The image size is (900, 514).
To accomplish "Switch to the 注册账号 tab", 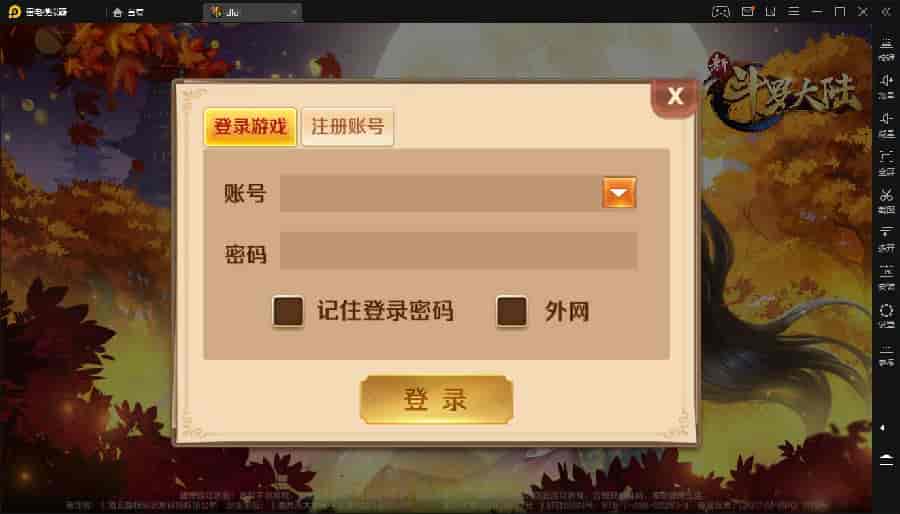I will (348, 126).
